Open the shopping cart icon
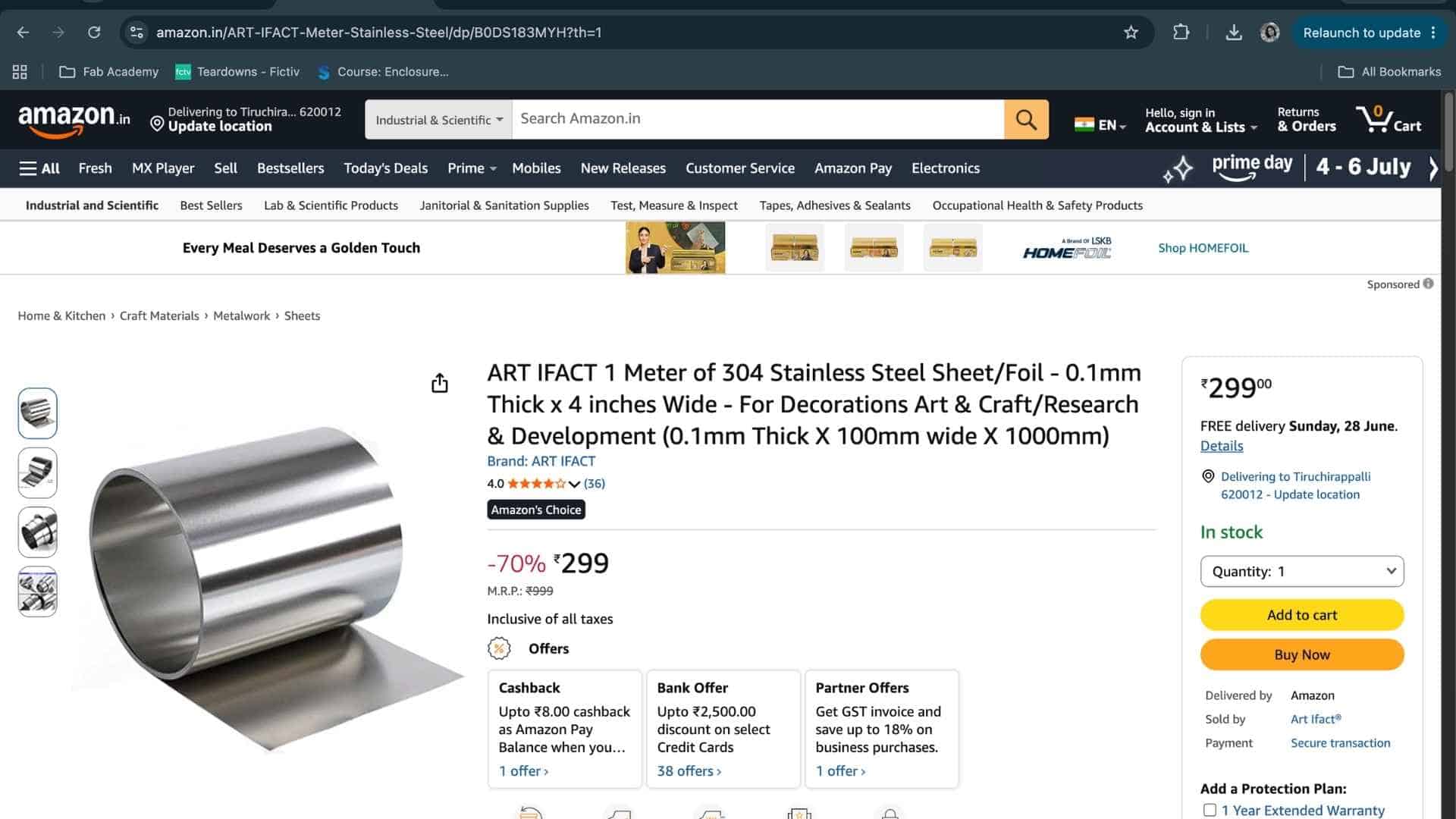 click(x=1389, y=119)
